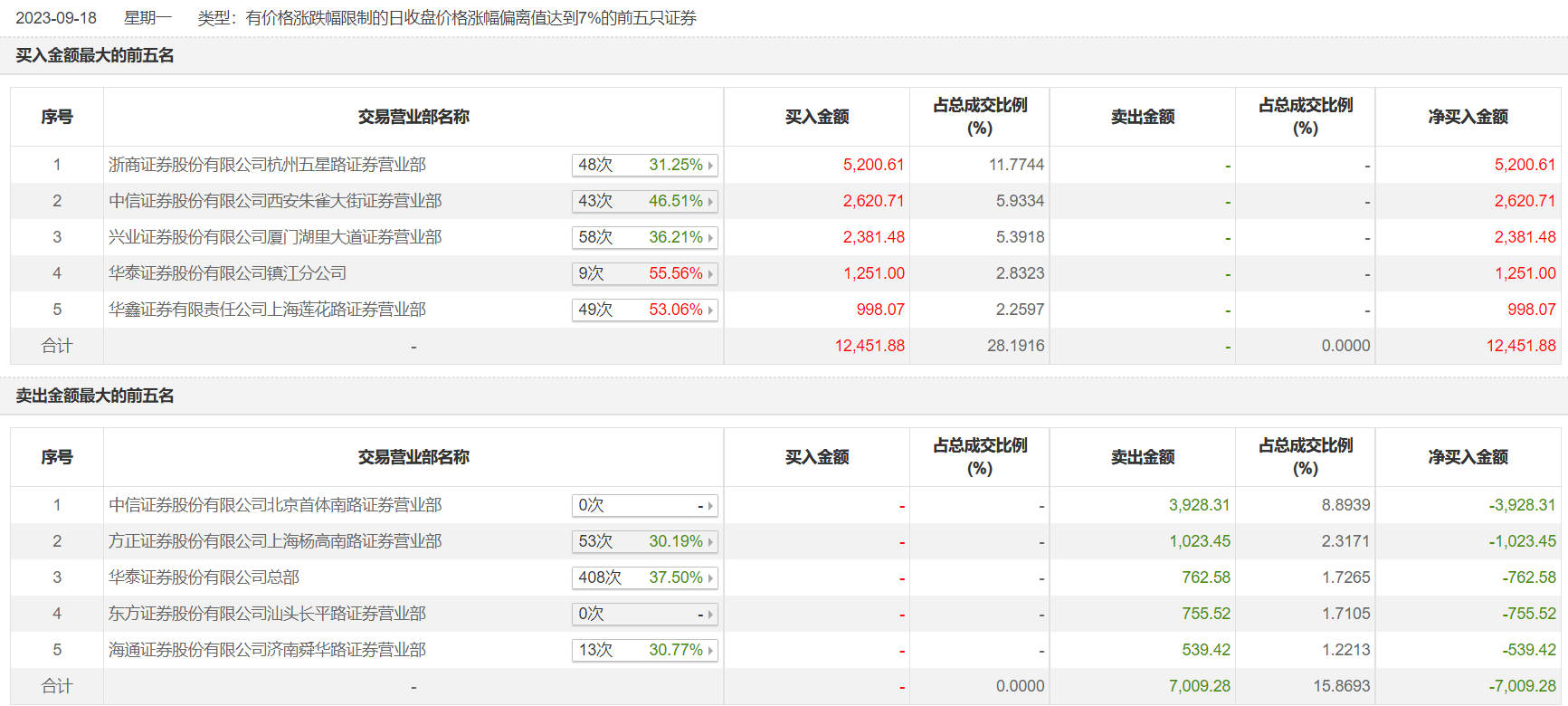The image size is (1568, 706).
Task: Expand the 53次 30.19% stats arrow
Action: (710, 542)
